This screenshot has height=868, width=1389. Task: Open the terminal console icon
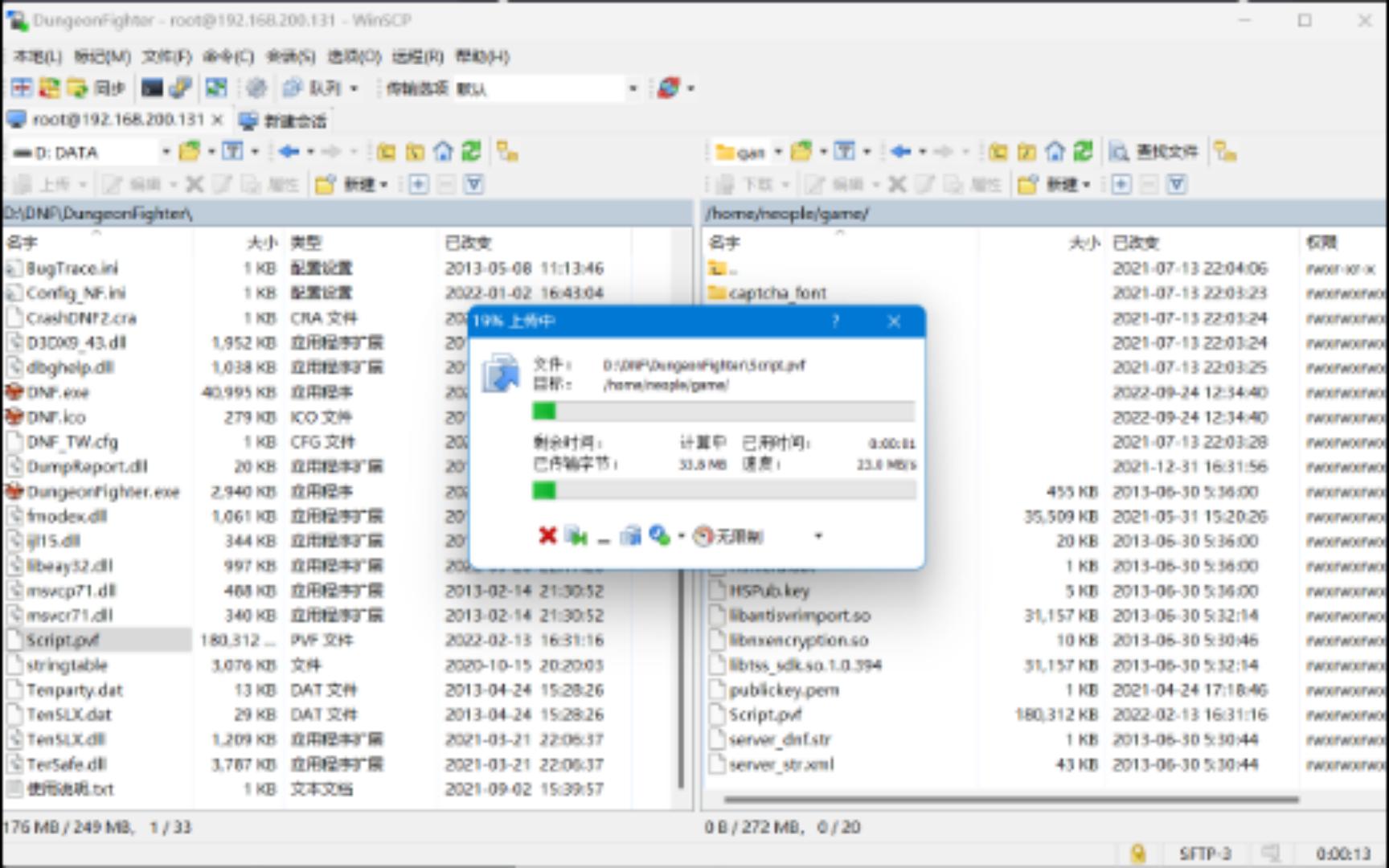152,88
